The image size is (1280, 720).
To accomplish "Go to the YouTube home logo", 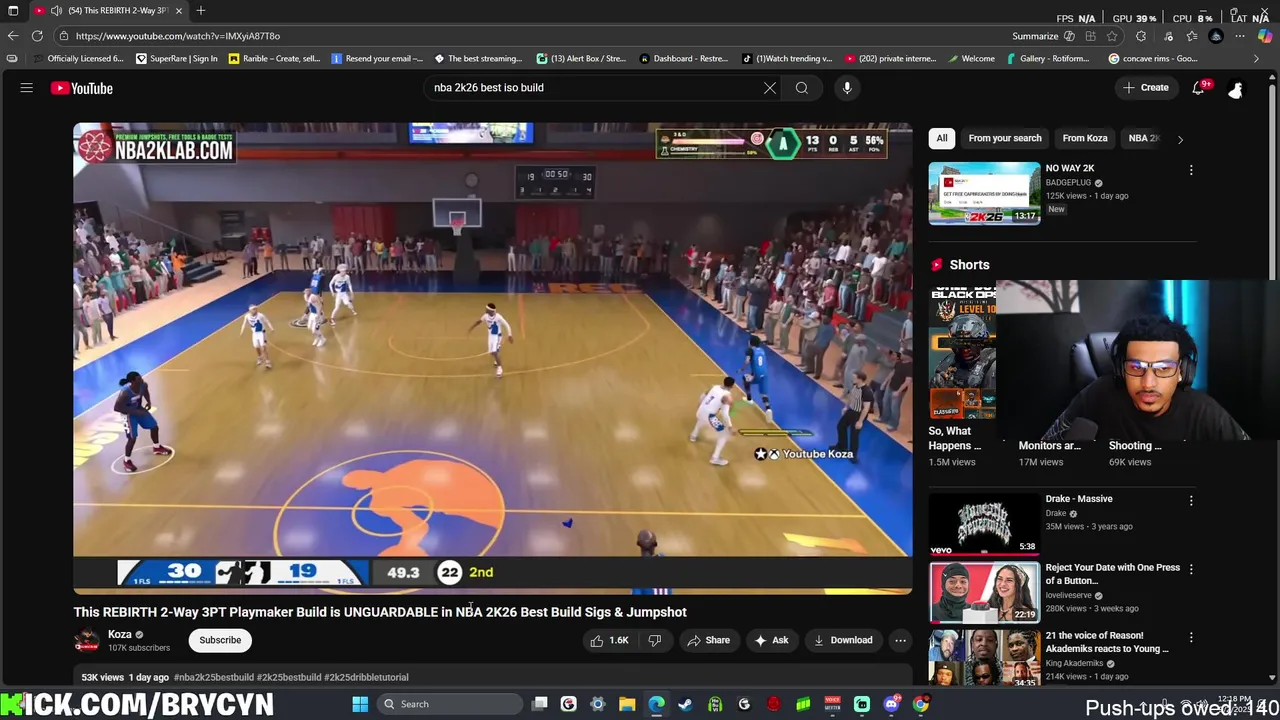I will (x=82, y=88).
